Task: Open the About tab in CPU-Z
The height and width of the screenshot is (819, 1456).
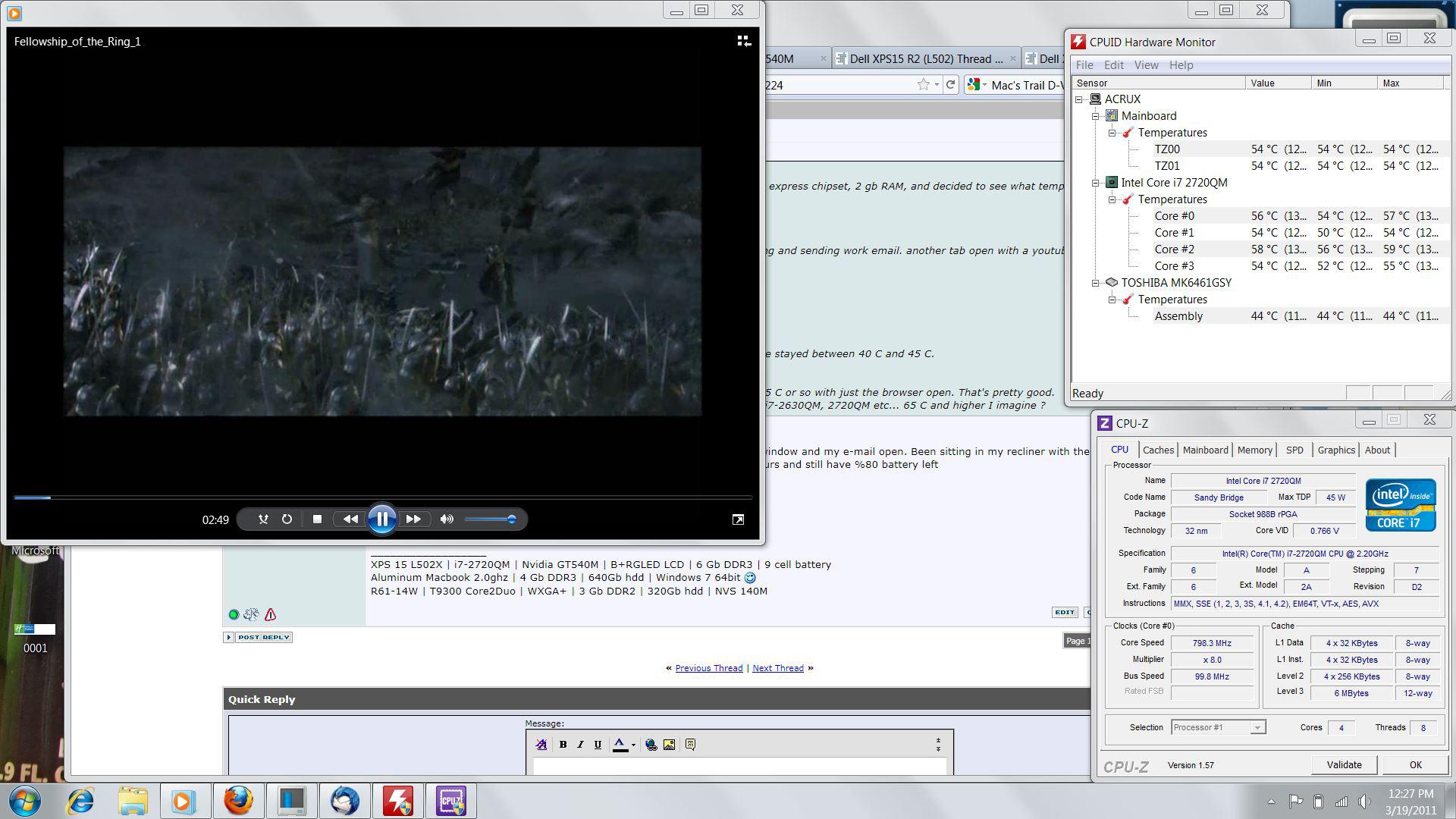Action: [x=1377, y=450]
